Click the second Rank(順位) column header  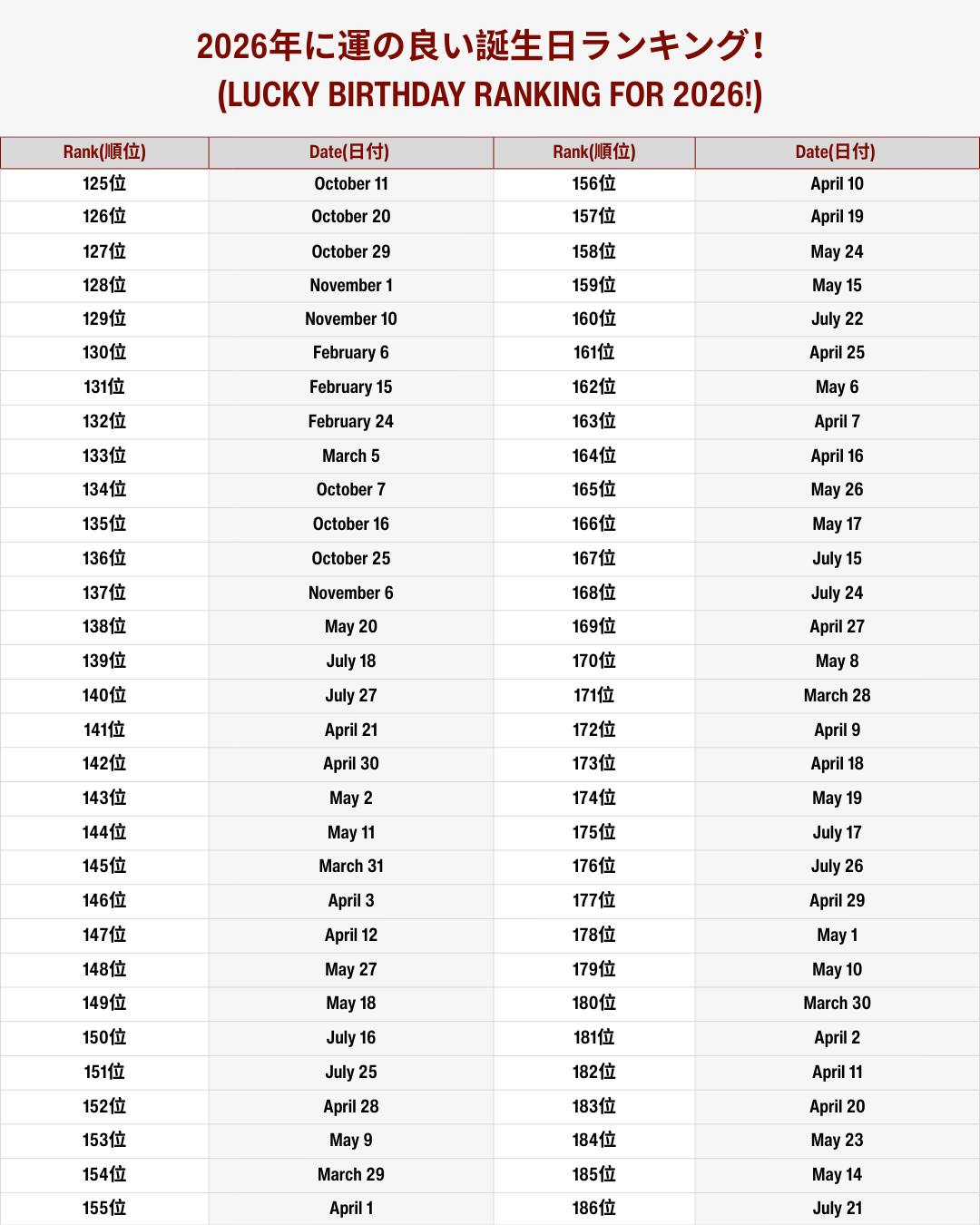(594, 152)
